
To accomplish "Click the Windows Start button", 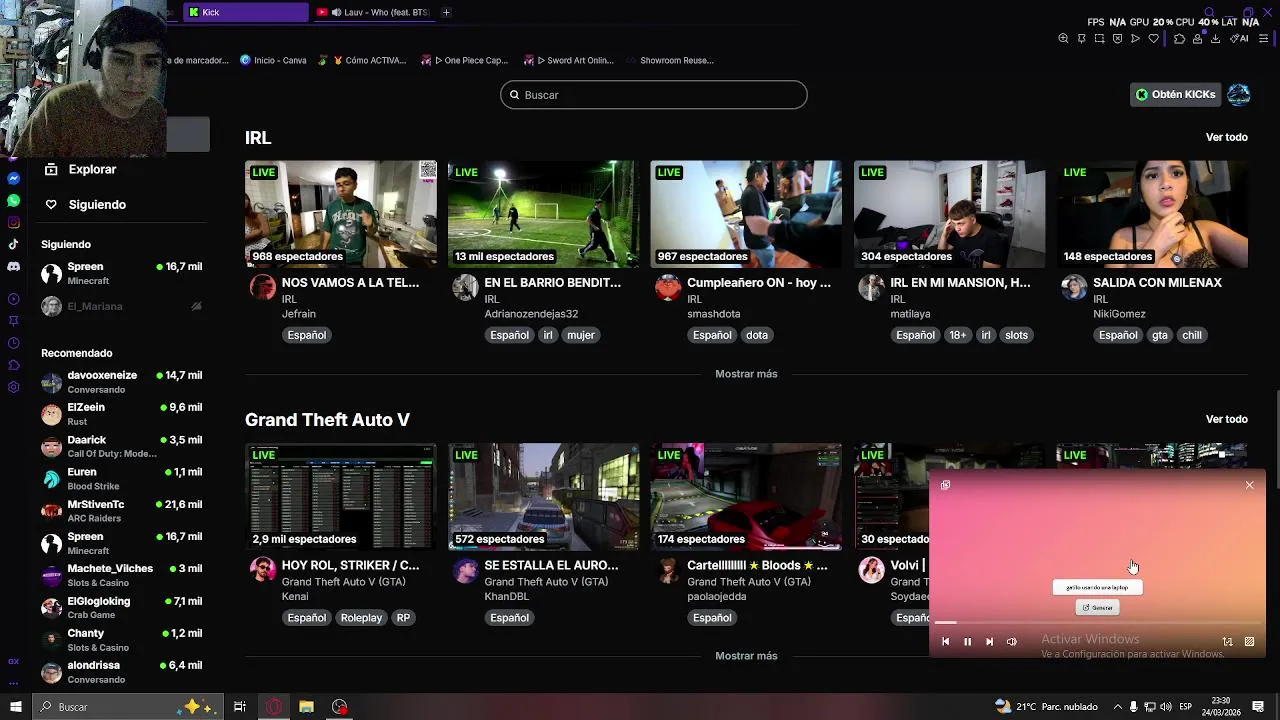I will click(x=16, y=707).
